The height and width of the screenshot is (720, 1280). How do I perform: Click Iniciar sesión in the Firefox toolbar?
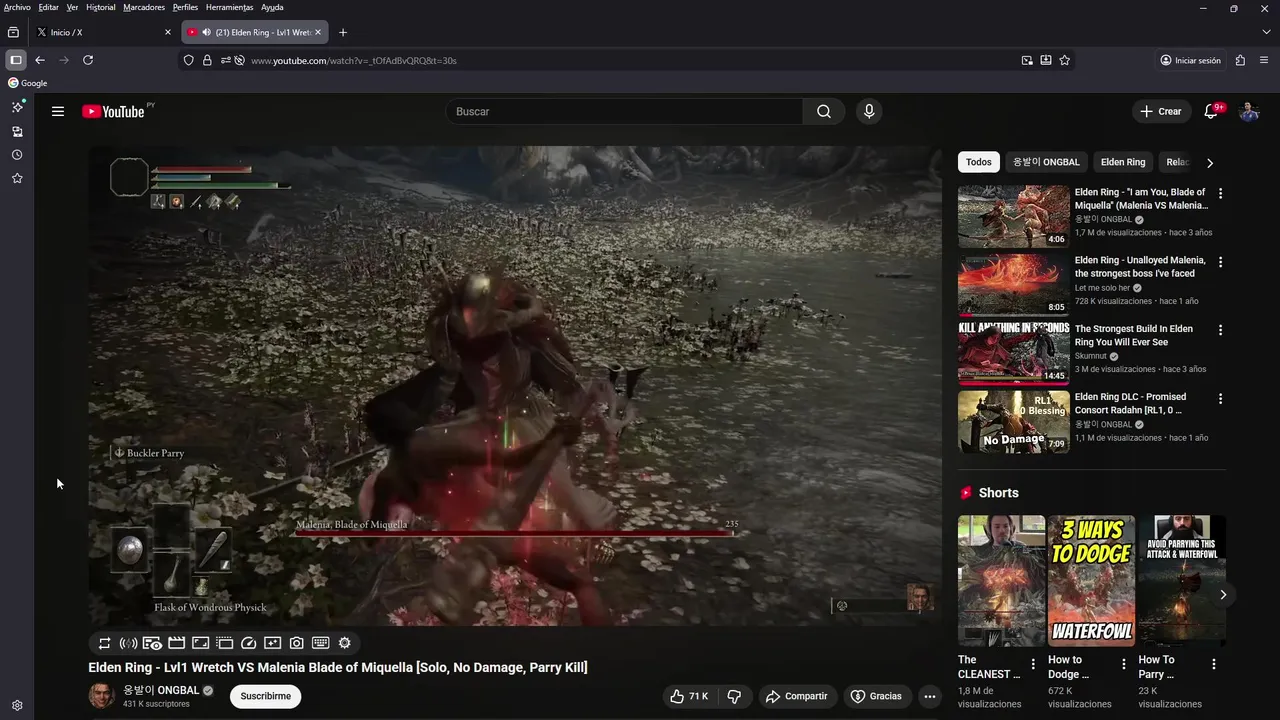click(x=1190, y=60)
